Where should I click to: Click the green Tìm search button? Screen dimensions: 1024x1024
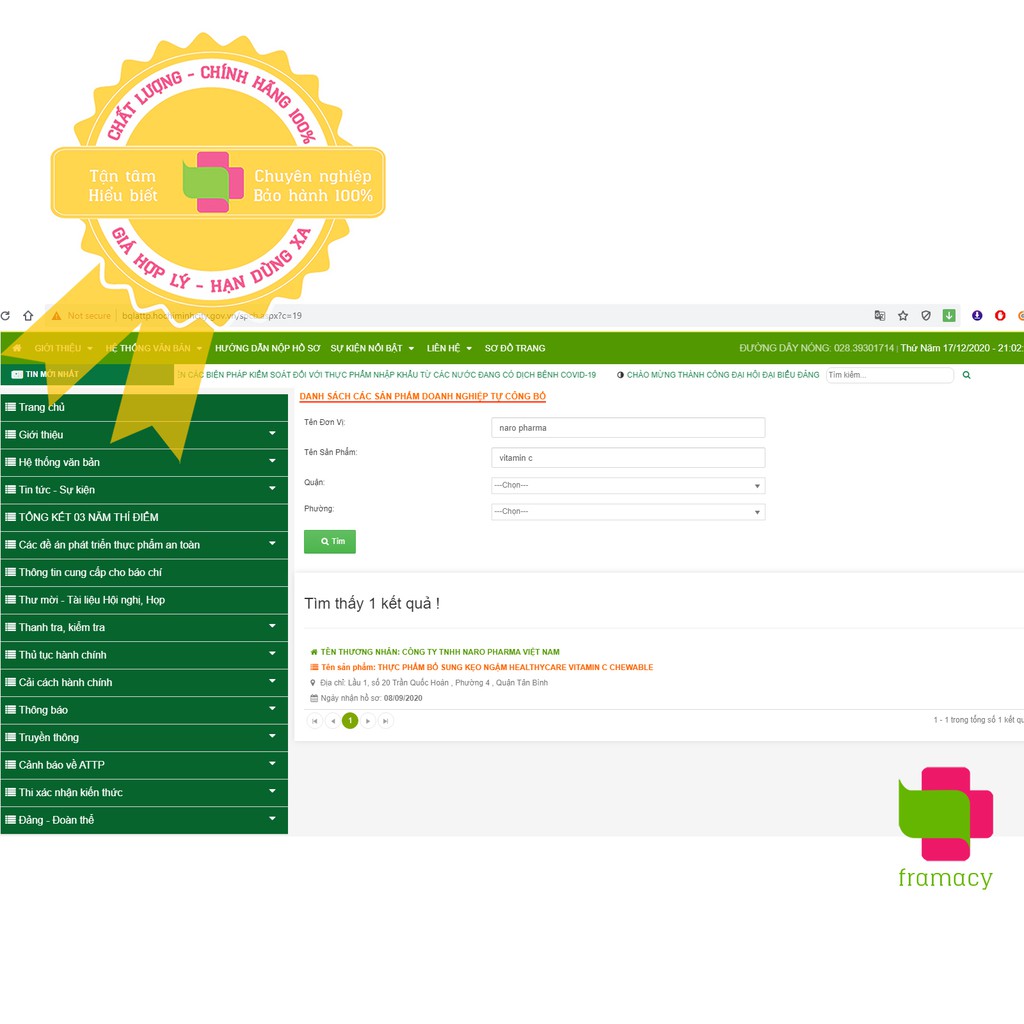click(x=330, y=541)
